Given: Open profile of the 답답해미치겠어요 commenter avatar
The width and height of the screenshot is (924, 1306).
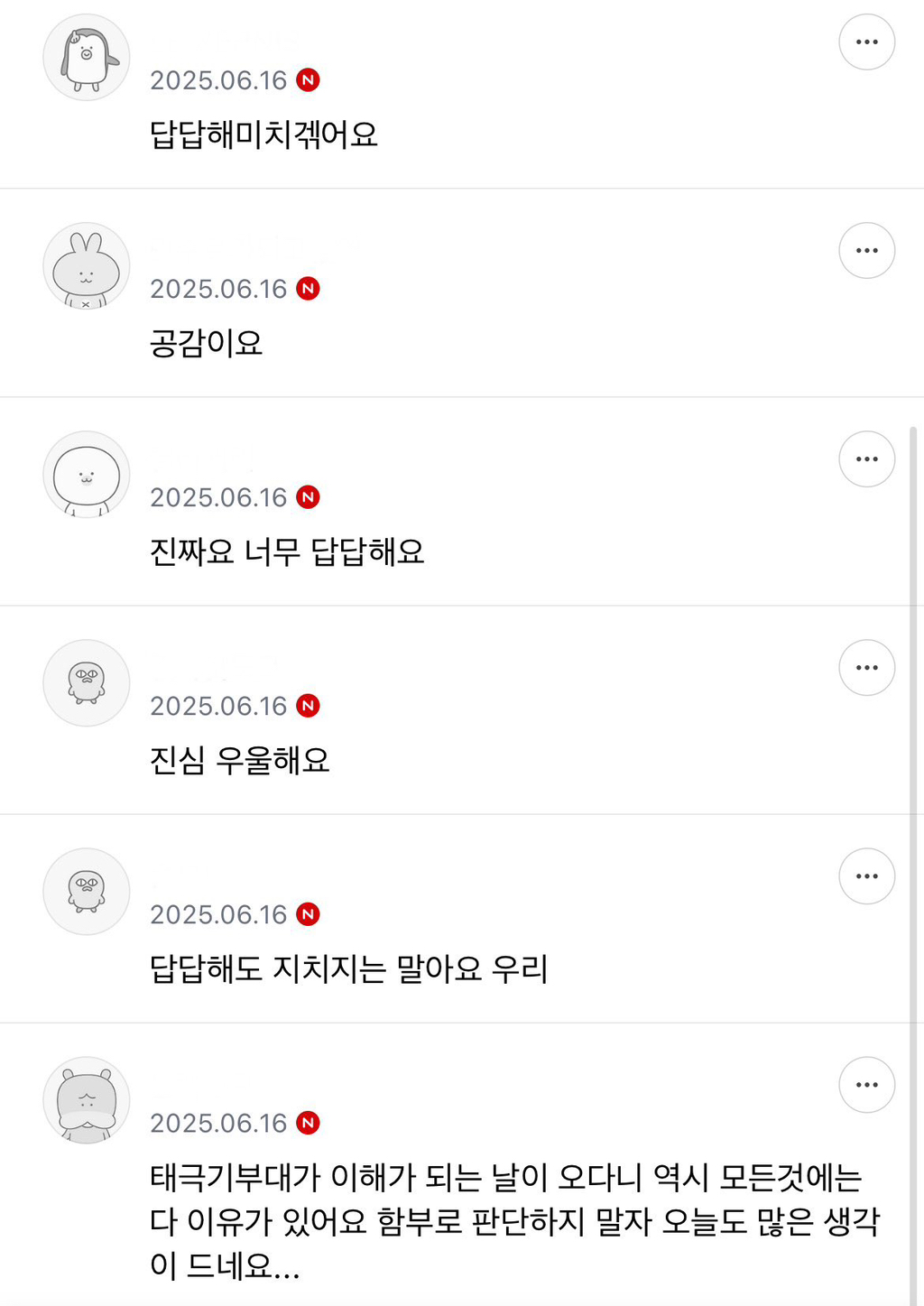Looking at the screenshot, I should pyautogui.click(x=87, y=58).
